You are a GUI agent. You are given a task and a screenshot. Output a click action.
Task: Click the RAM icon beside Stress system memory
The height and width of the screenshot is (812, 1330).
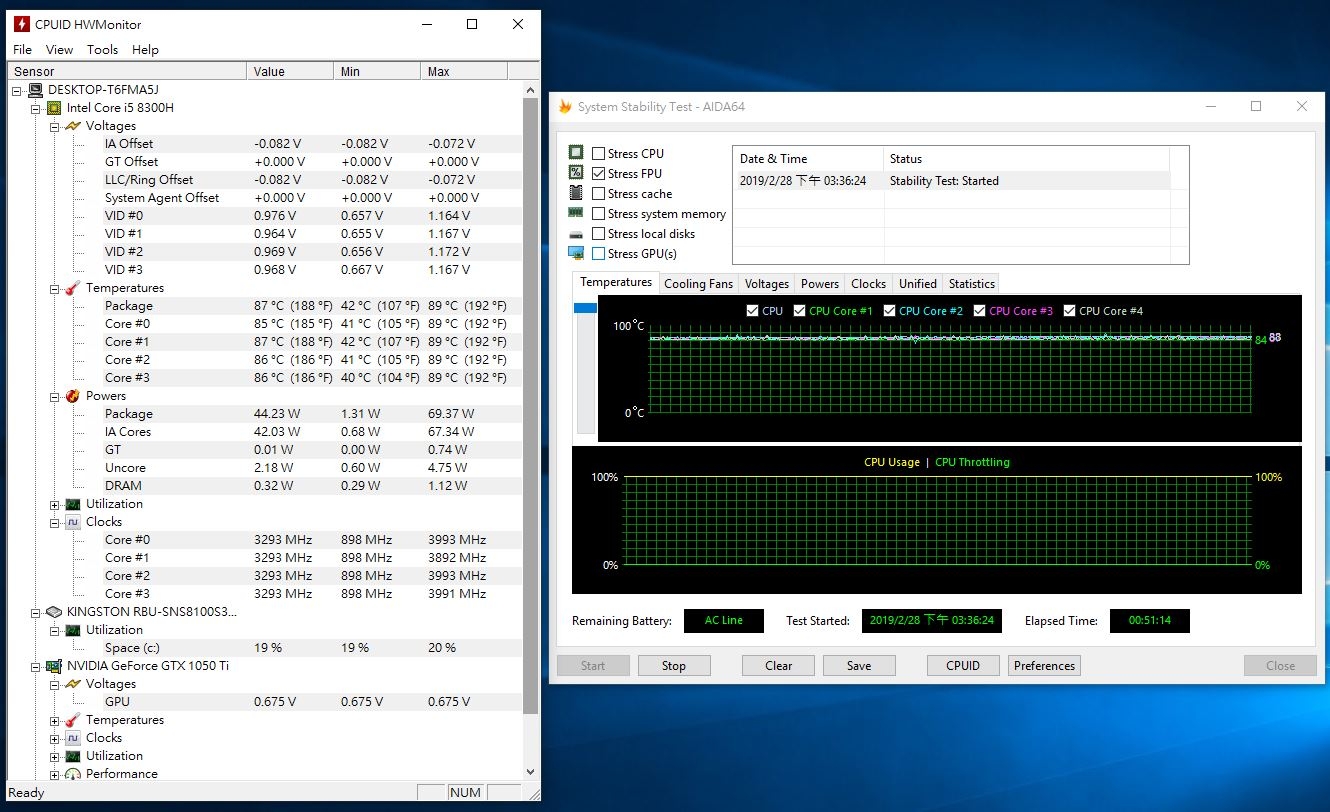click(x=576, y=213)
